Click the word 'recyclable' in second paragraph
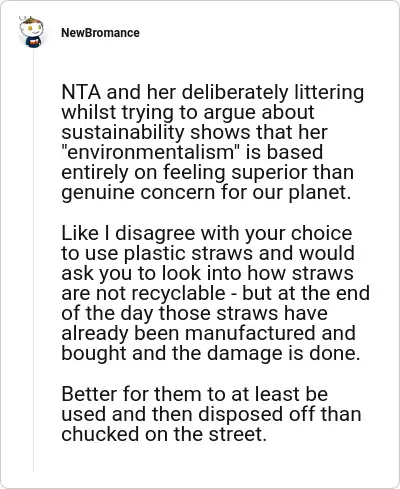The image size is (400, 489). 178,293
